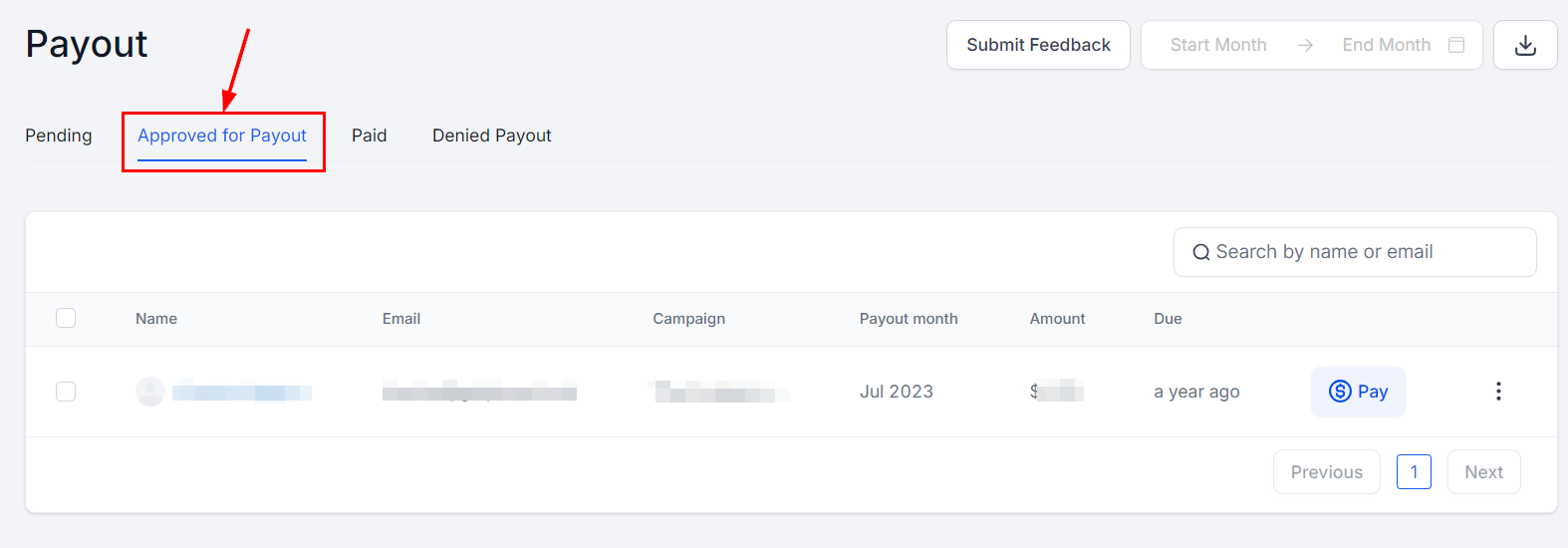Switch to the Pending tab
The width and height of the screenshot is (1568, 548).
coord(59,136)
